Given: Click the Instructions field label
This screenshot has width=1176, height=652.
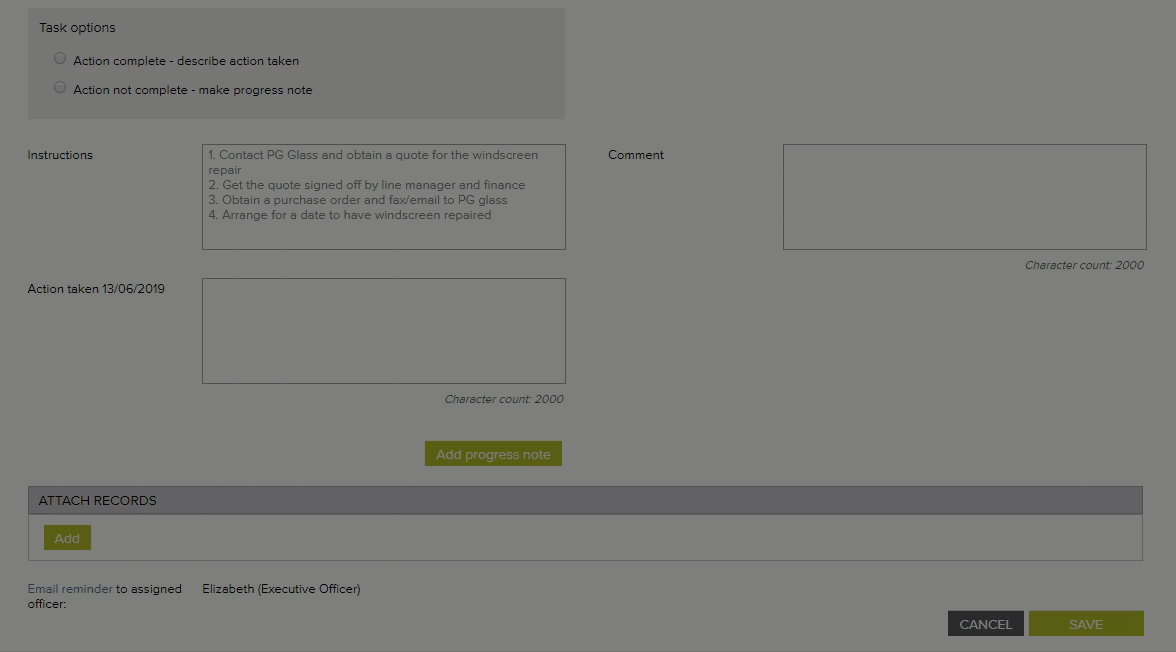Looking at the screenshot, I should pyautogui.click(x=60, y=155).
